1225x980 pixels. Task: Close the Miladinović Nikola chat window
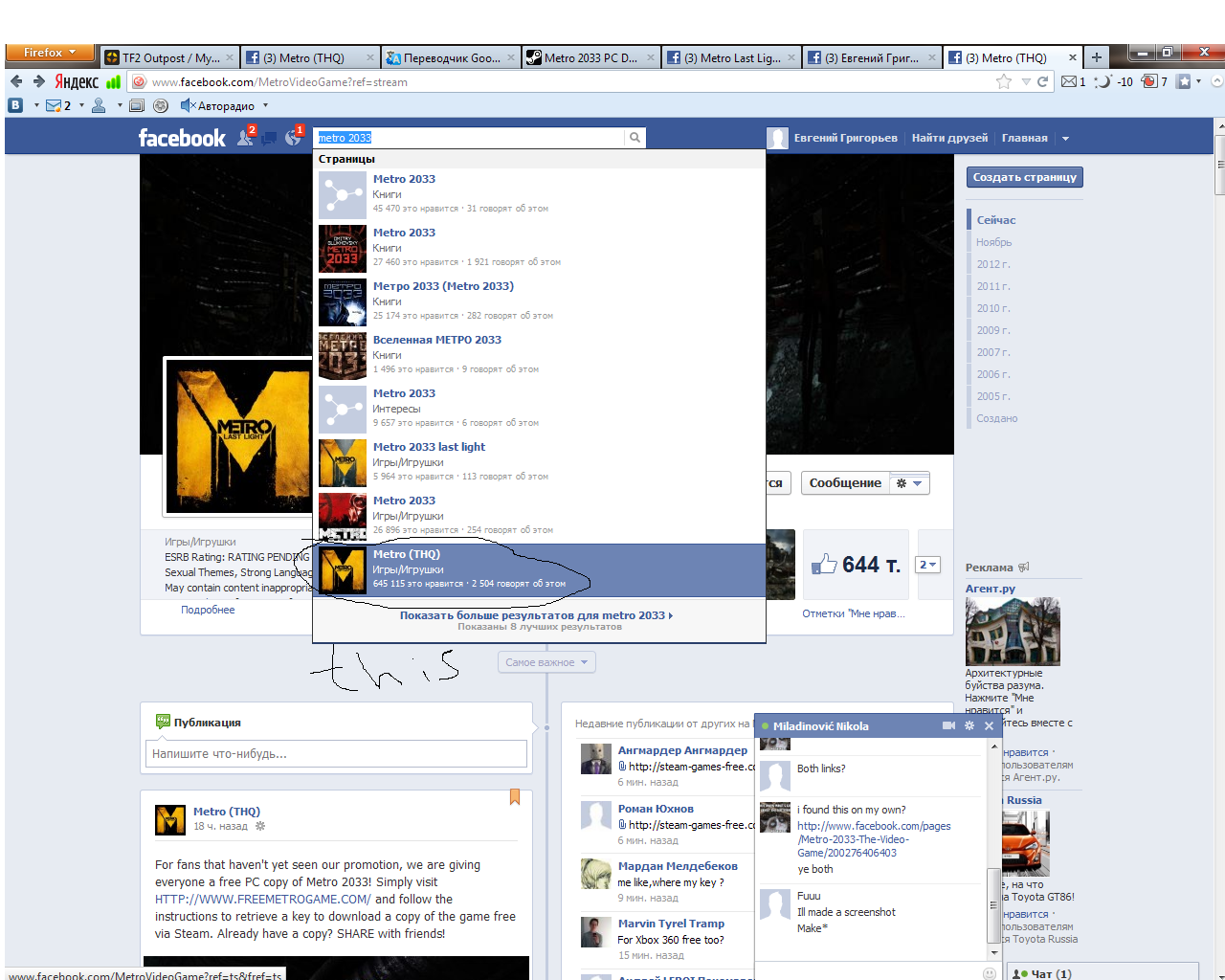click(x=989, y=725)
